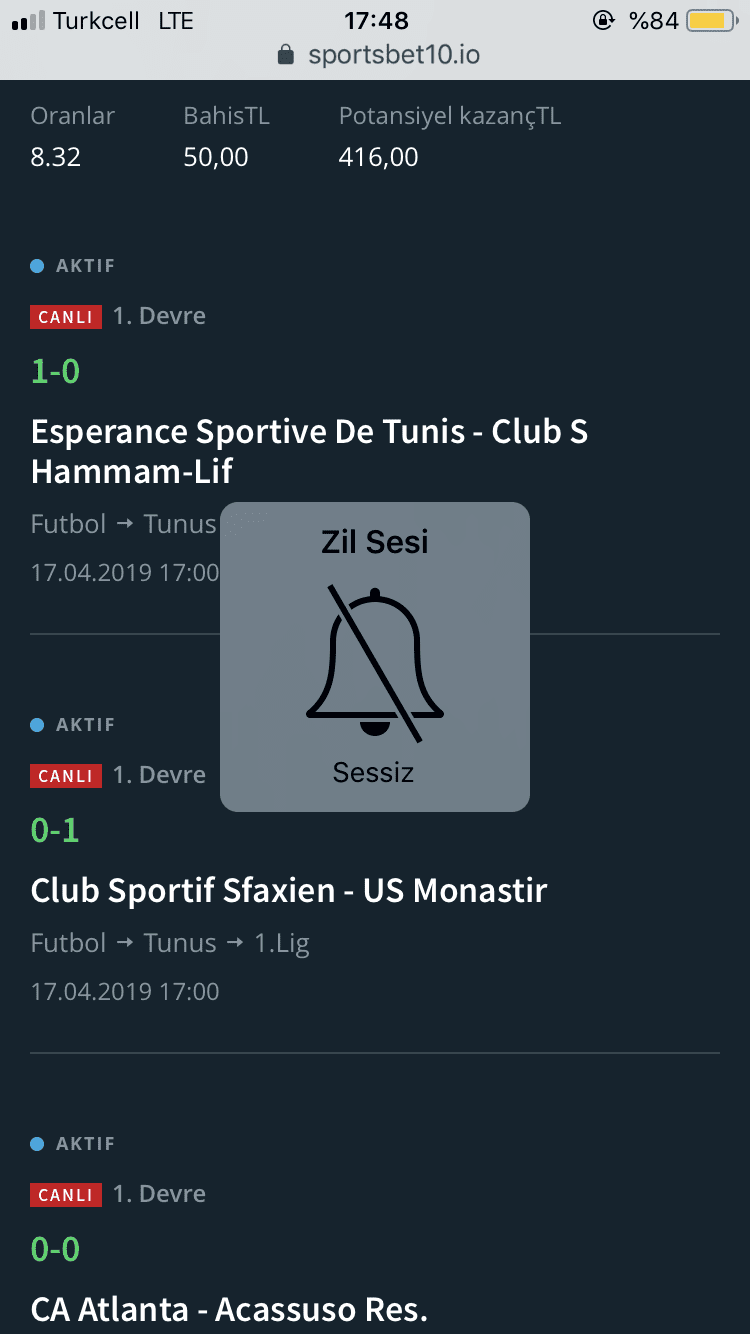Tap the CANLI badge for CA Atlanta match
The width and height of the screenshot is (750, 1334).
click(x=66, y=1195)
